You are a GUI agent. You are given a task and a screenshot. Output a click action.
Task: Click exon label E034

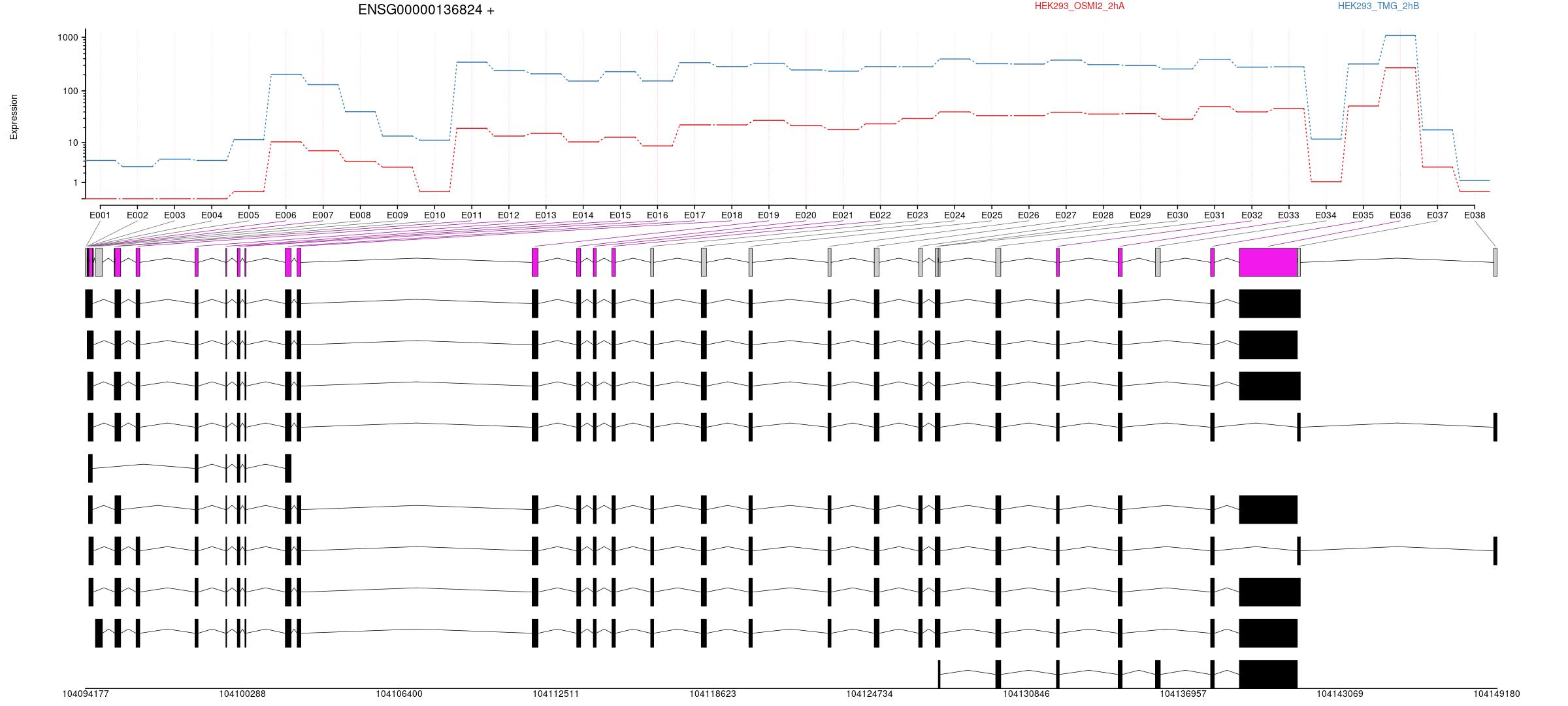[1326, 215]
